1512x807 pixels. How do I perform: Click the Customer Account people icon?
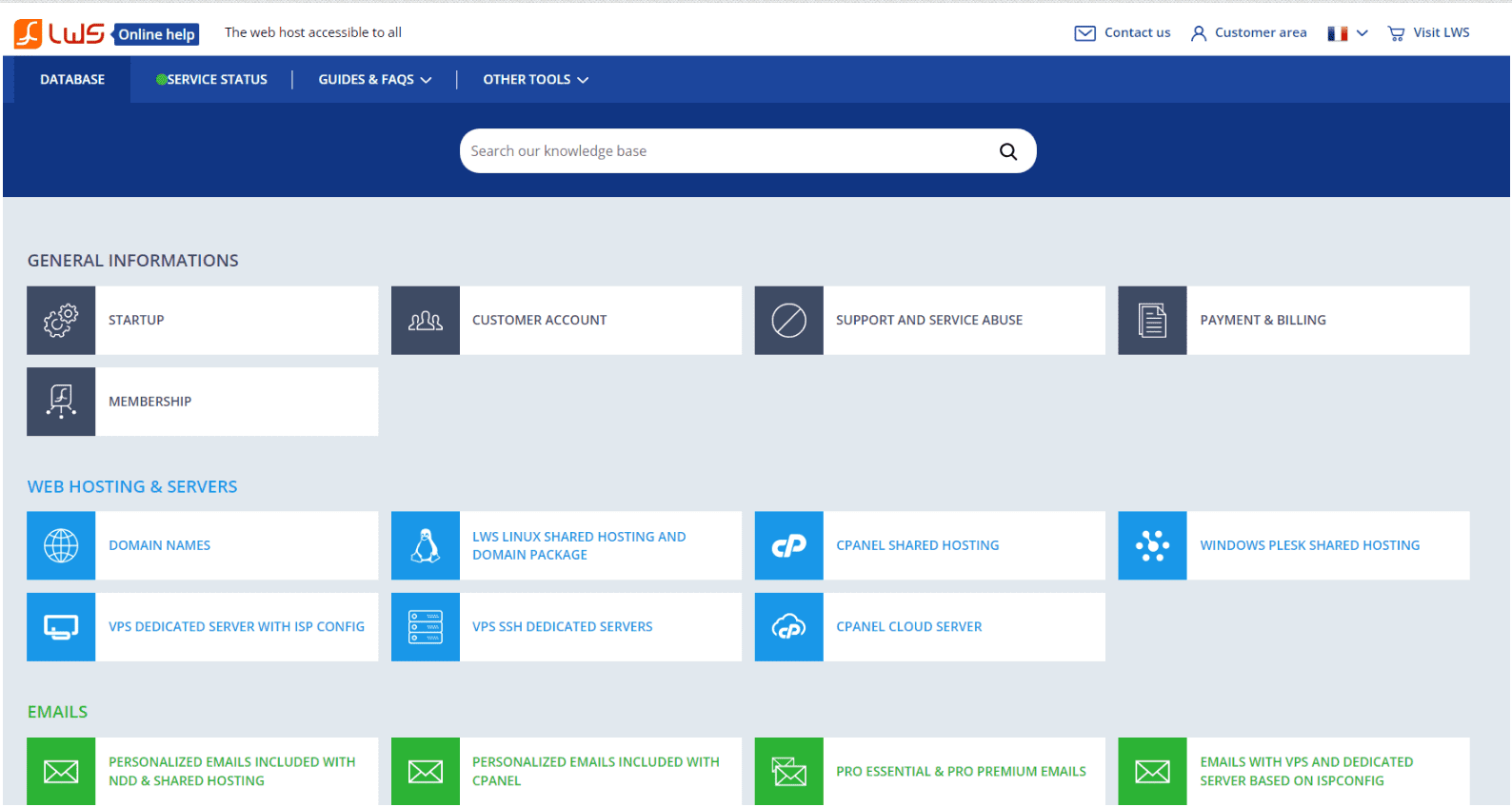(426, 321)
